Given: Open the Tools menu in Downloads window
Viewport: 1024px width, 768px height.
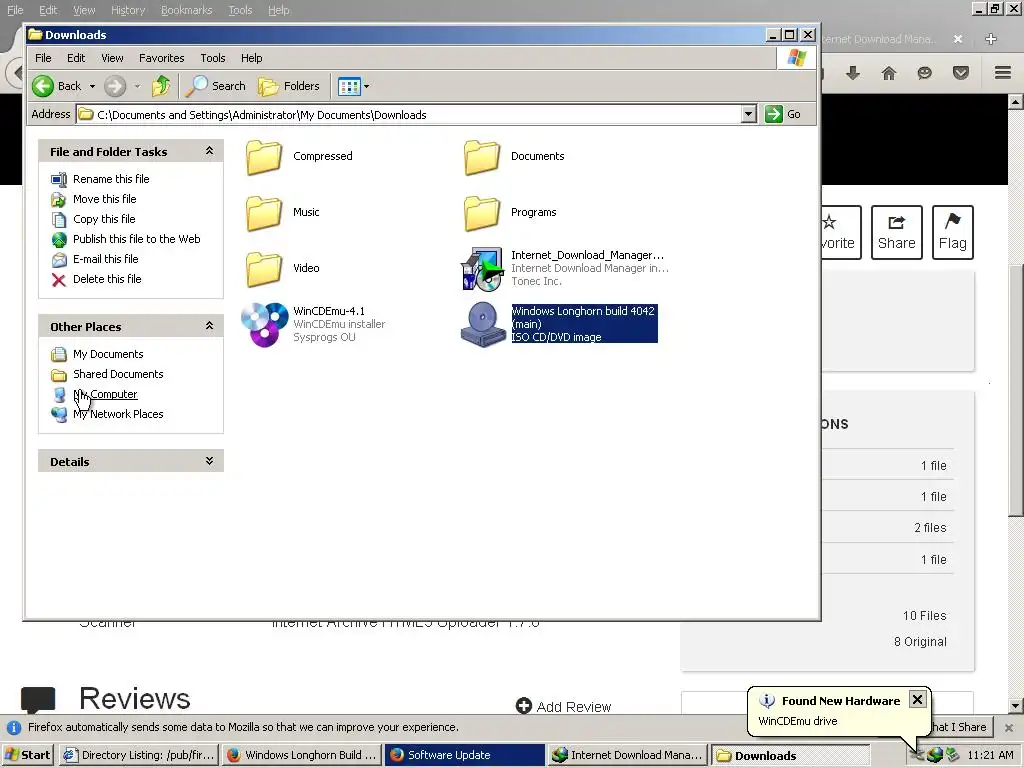Looking at the screenshot, I should pos(212,58).
